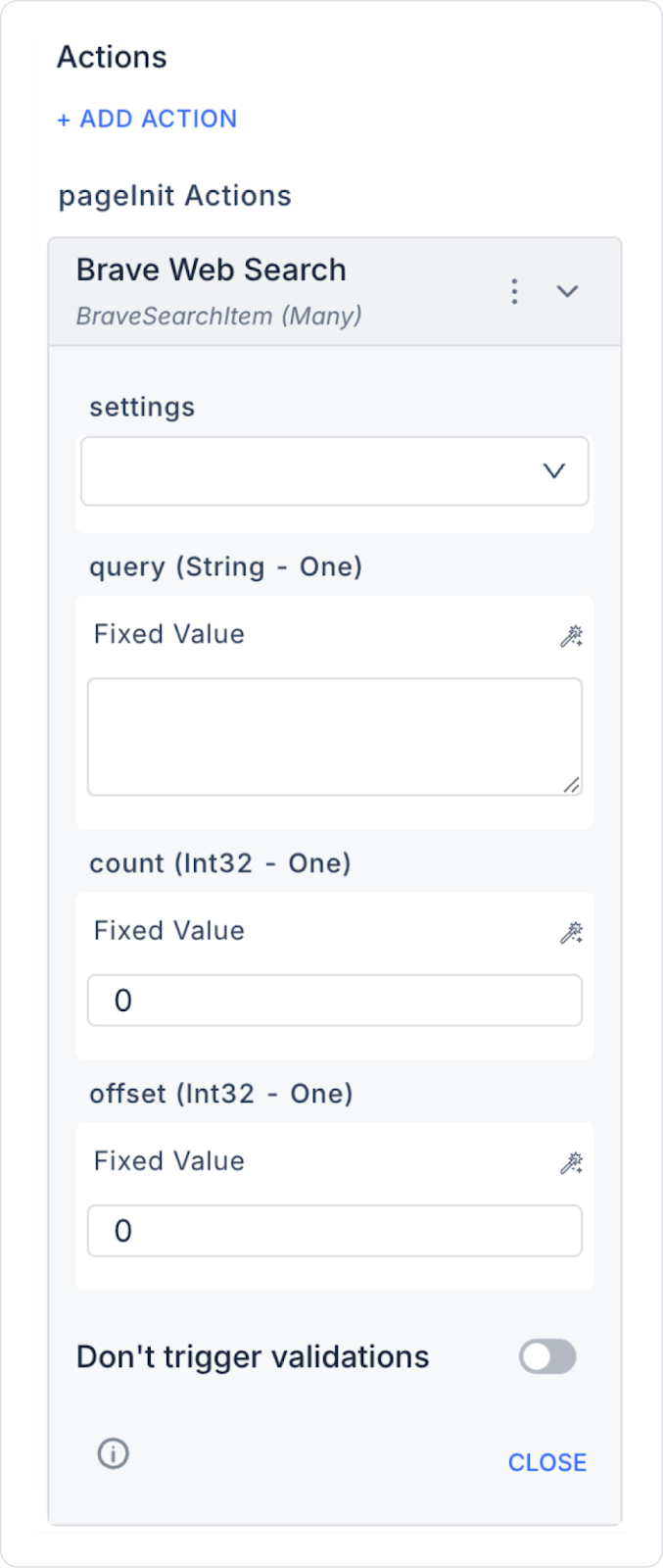663x1568 pixels.
Task: Enable the Don't trigger validations switch
Action: (x=547, y=1357)
